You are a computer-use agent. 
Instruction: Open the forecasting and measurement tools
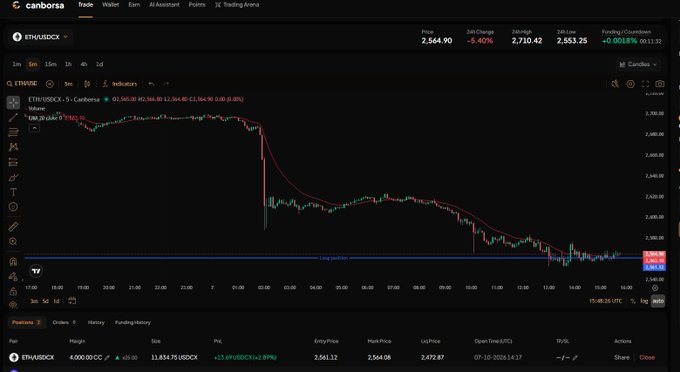click(x=13, y=162)
